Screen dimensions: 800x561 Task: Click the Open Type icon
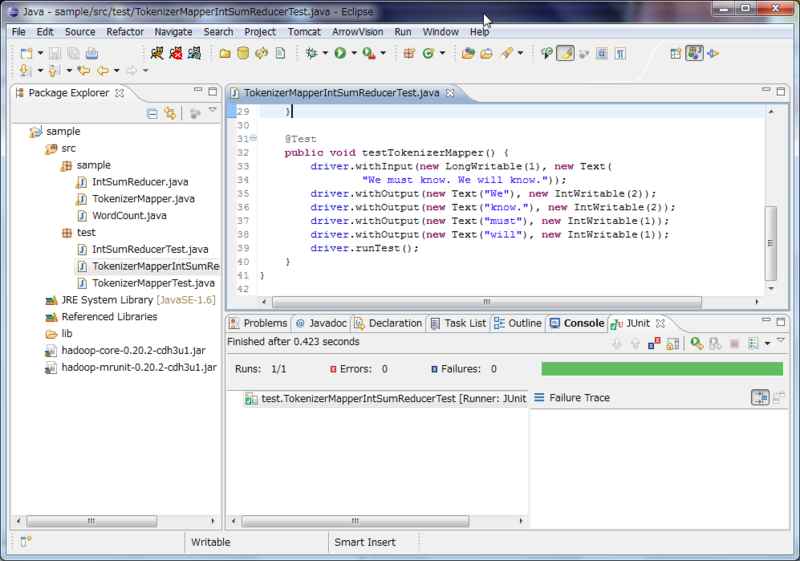(x=468, y=53)
